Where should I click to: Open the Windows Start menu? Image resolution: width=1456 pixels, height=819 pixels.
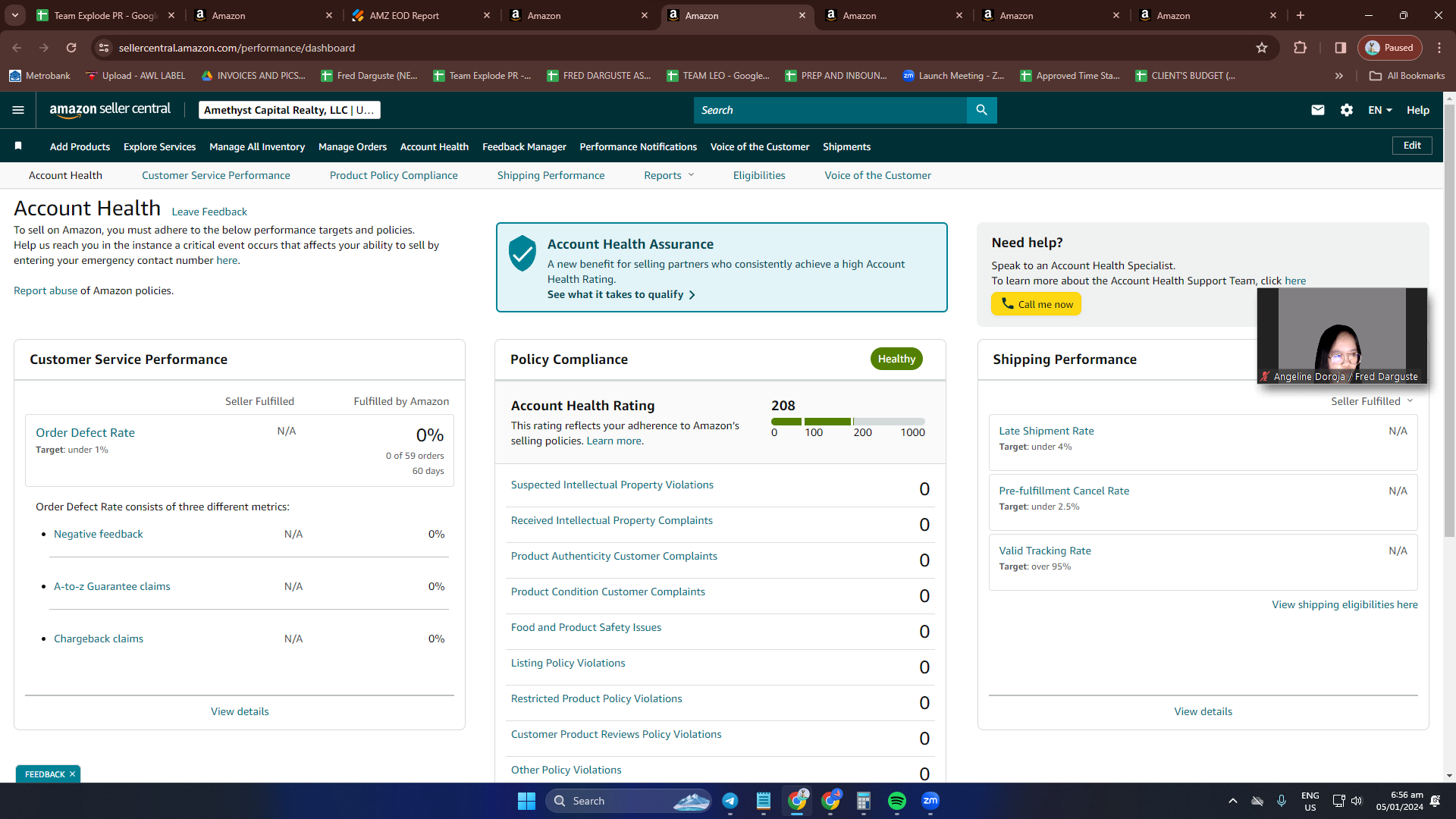pos(526,801)
